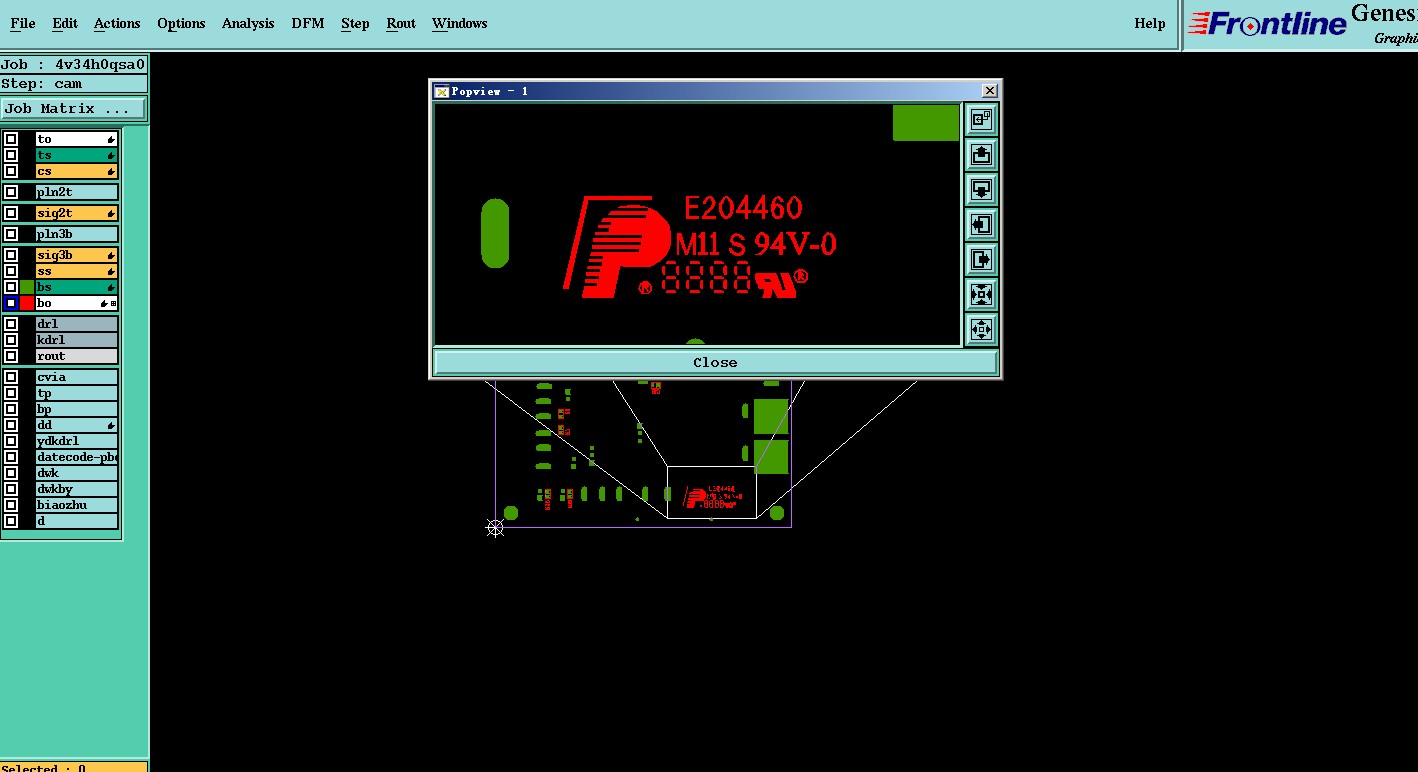This screenshot has width=1418, height=772.
Task: Click the red E204460 text in Popview
Action: coord(743,208)
